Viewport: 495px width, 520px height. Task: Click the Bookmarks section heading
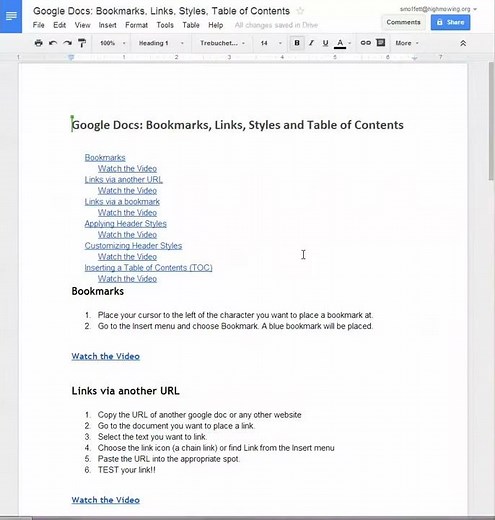tap(98, 291)
